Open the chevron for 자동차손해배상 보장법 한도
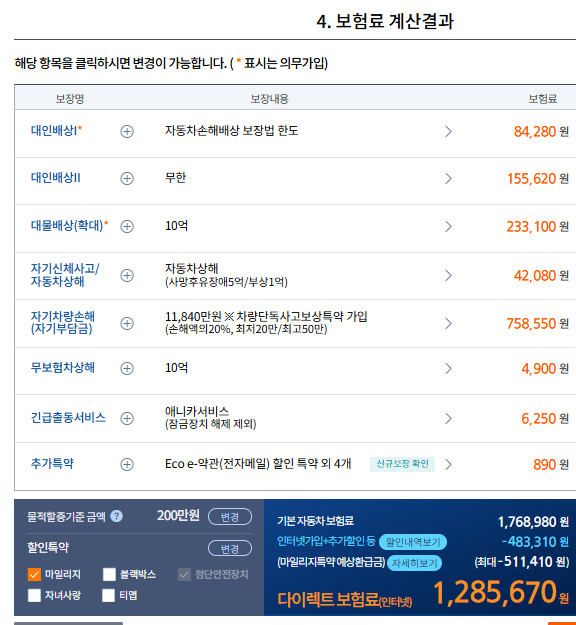Viewport: 576px width, 625px height. (x=448, y=132)
